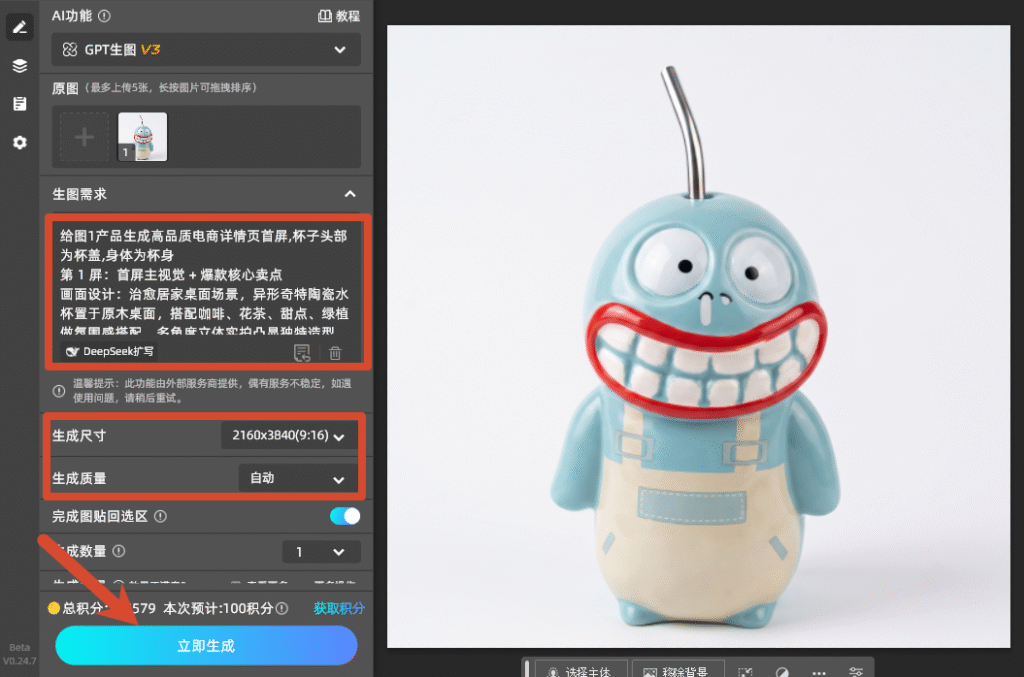Open the 生成尺寸 2160x3840(9:16) dropdown
The width and height of the screenshot is (1024, 677).
click(289, 435)
